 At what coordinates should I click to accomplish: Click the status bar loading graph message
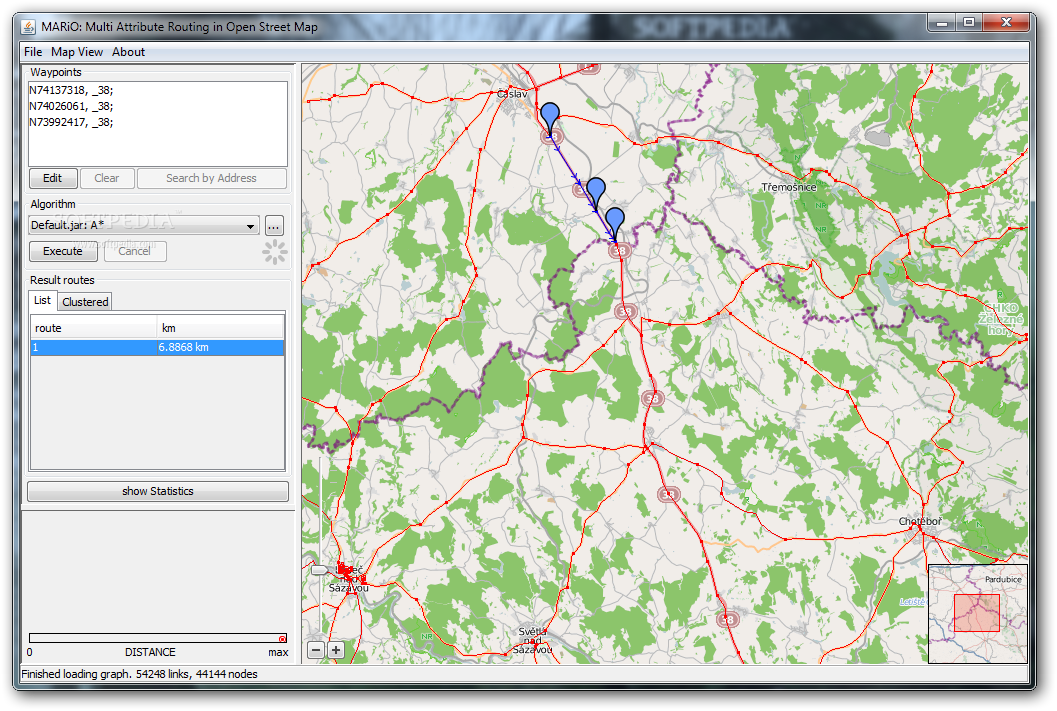tap(140, 674)
